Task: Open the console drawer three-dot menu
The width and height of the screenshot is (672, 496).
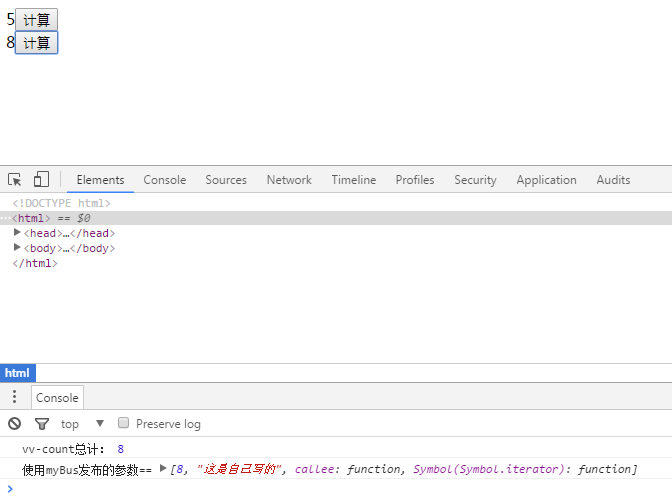Action: click(x=15, y=397)
